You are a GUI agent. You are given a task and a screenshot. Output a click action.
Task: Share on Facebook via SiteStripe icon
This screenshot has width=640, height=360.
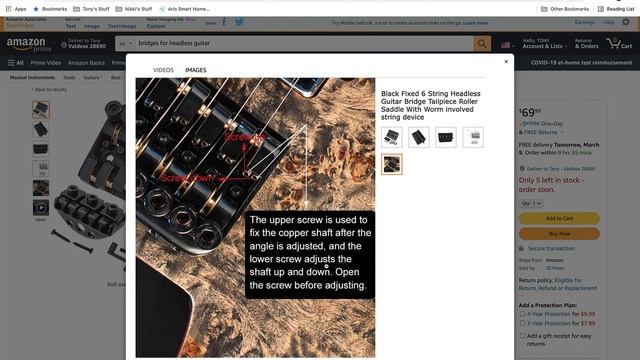click(x=224, y=22)
